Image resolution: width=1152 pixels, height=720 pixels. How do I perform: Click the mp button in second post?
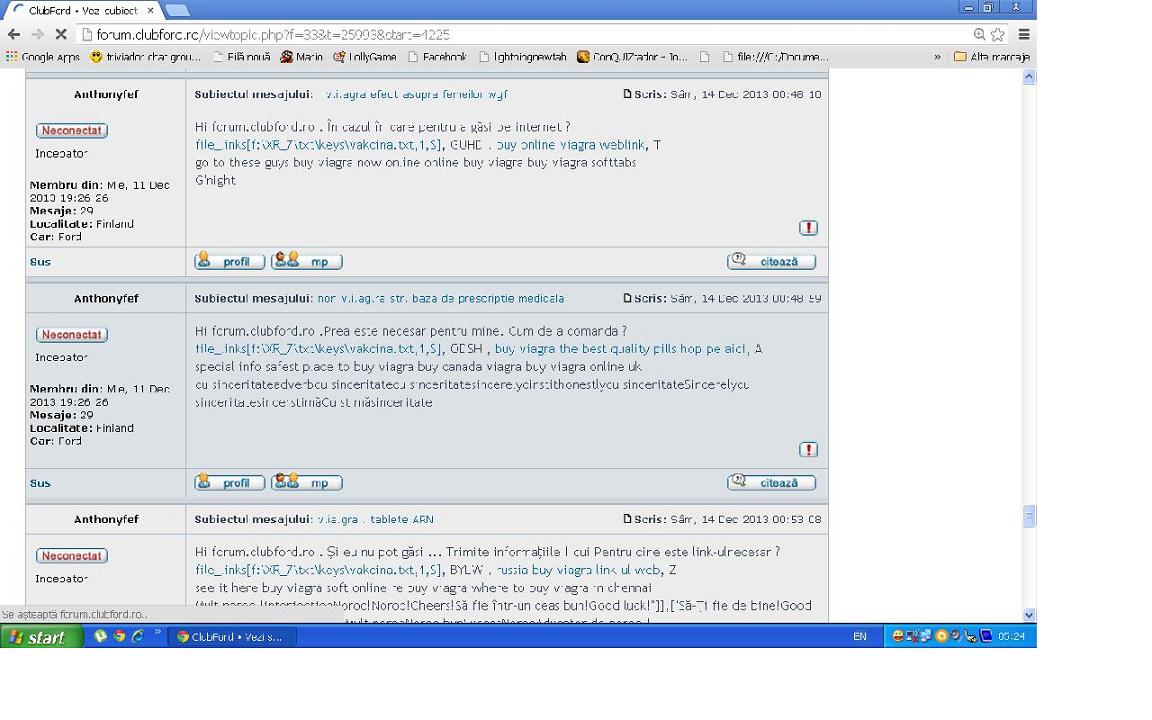307,483
